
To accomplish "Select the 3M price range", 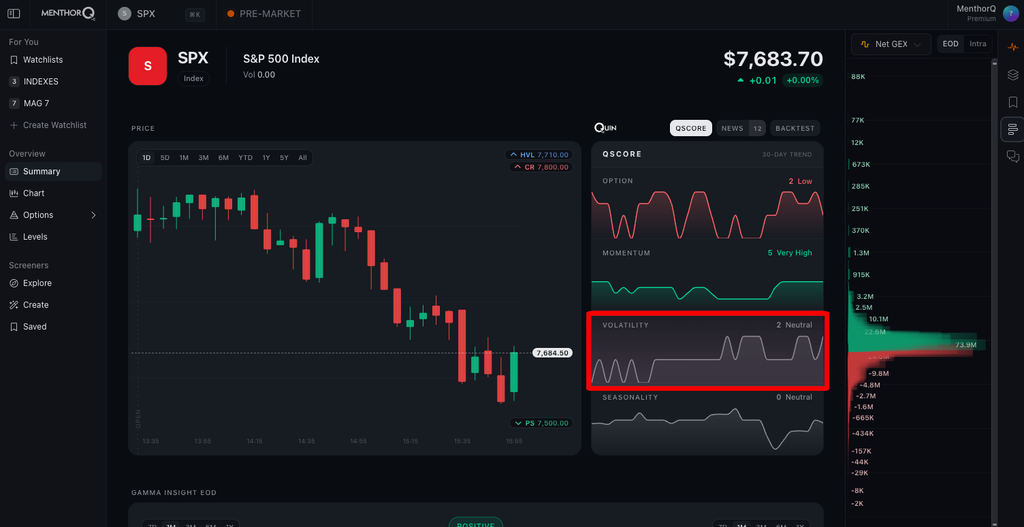I will 204,157.
